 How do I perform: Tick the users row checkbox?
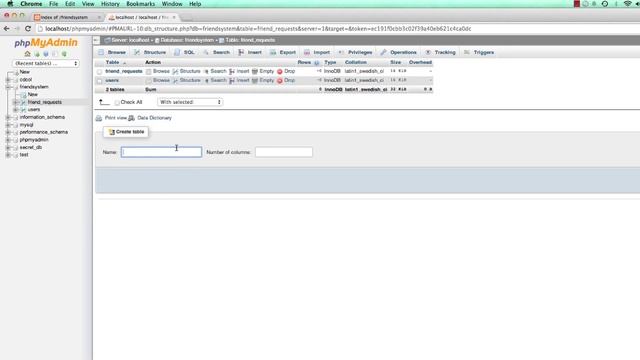[100, 81]
